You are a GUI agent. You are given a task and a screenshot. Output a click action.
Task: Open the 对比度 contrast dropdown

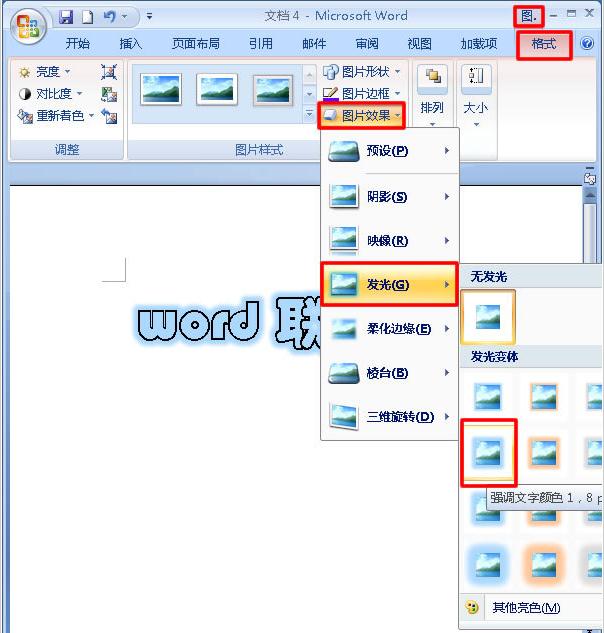pyautogui.click(x=50, y=94)
